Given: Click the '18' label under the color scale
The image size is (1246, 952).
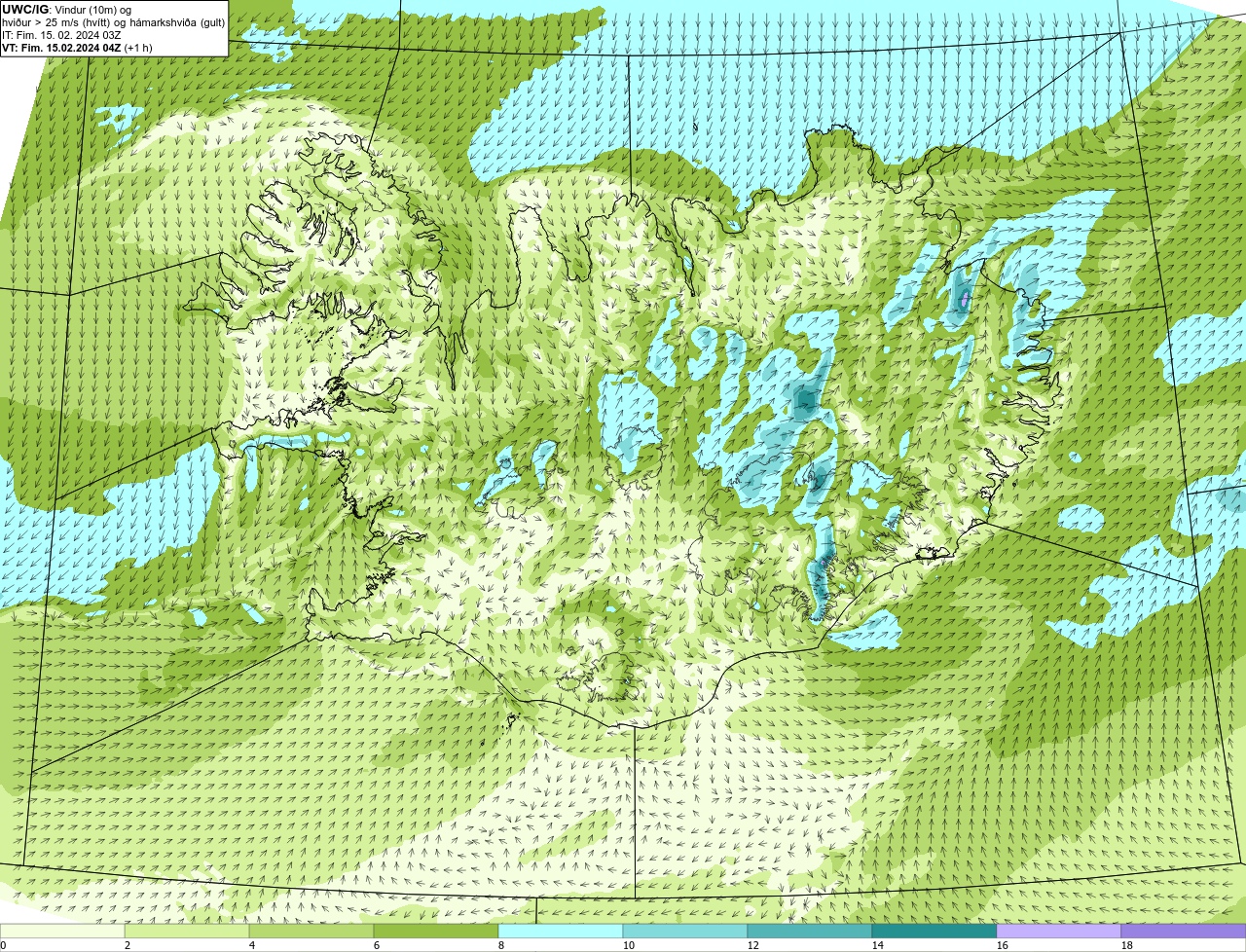Looking at the screenshot, I should pyautogui.click(x=1127, y=945).
